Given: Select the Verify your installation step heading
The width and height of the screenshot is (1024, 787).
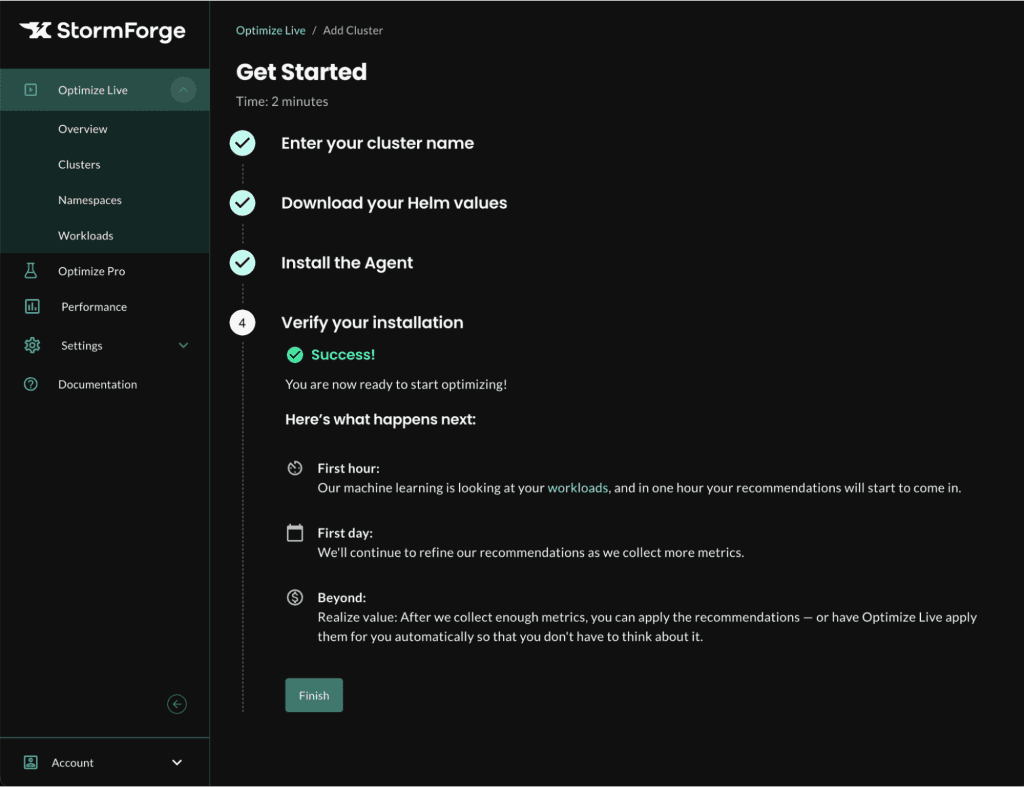Looking at the screenshot, I should [x=372, y=323].
